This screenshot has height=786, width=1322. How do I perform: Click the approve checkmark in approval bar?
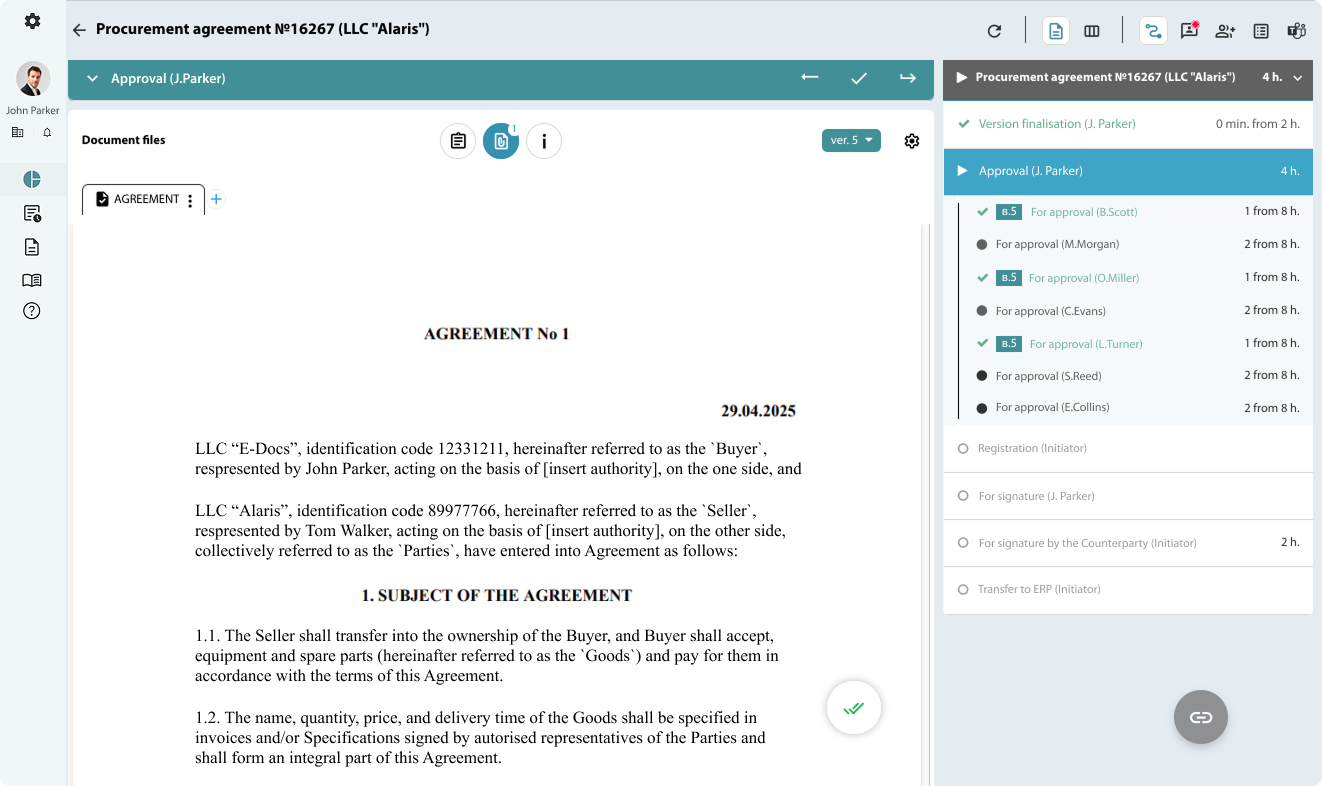859,78
